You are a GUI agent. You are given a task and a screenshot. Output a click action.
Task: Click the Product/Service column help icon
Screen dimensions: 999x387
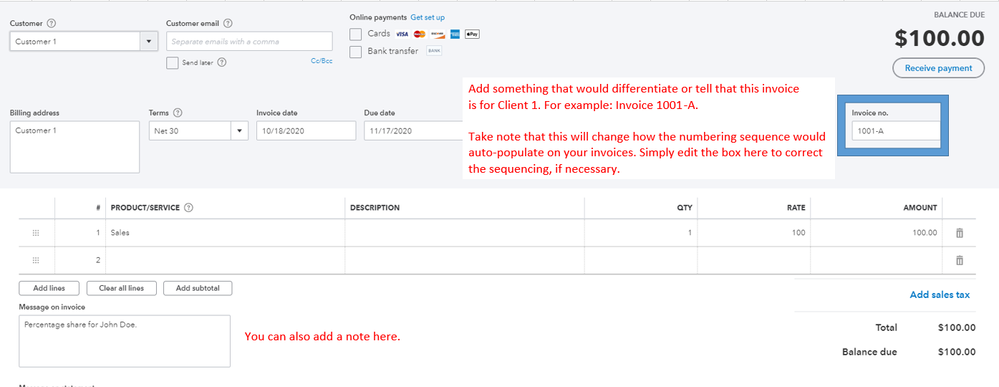tap(189, 208)
